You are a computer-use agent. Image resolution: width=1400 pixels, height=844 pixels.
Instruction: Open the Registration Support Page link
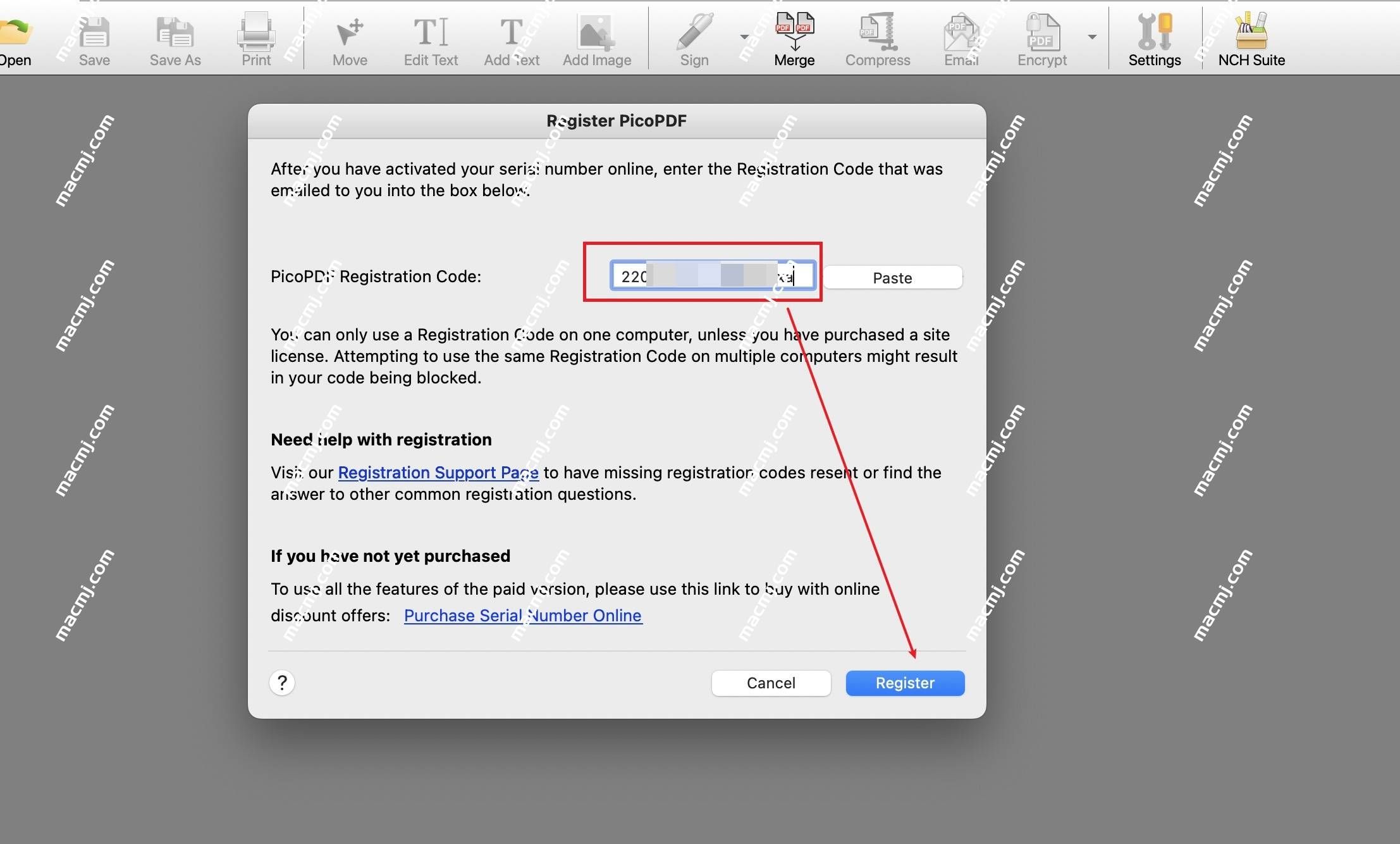438,473
